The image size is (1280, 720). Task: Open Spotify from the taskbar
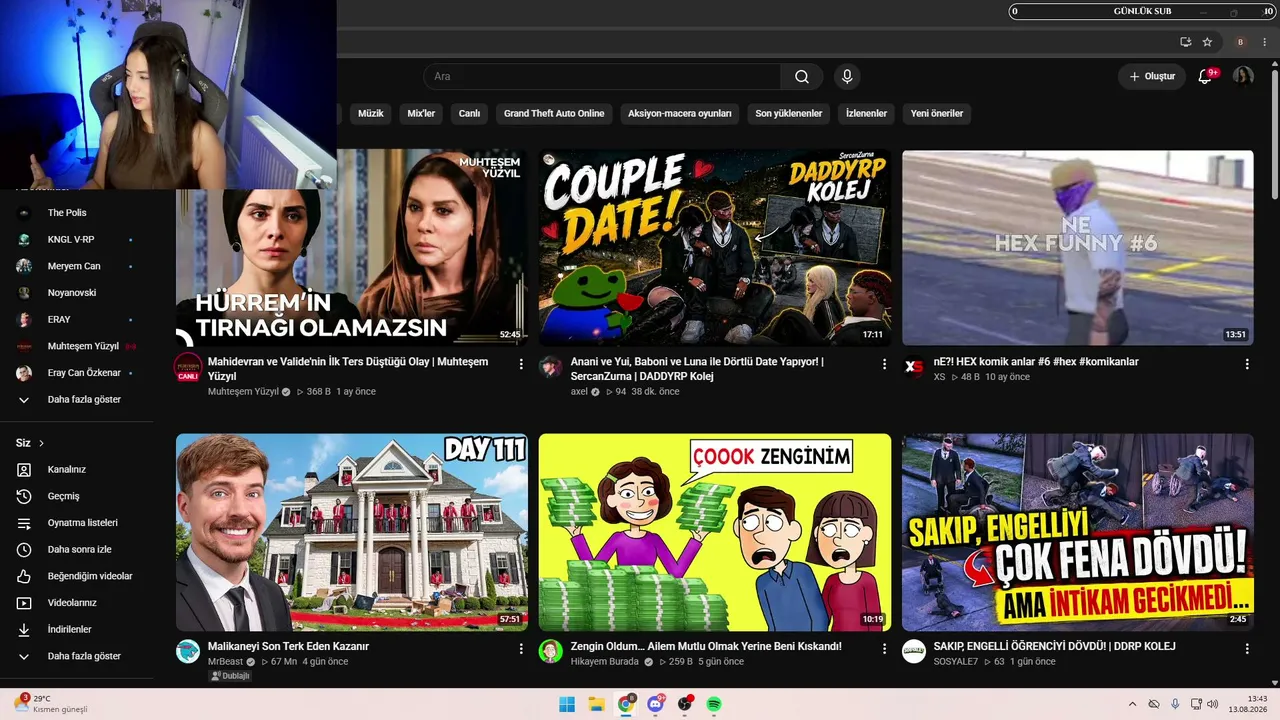tap(714, 704)
